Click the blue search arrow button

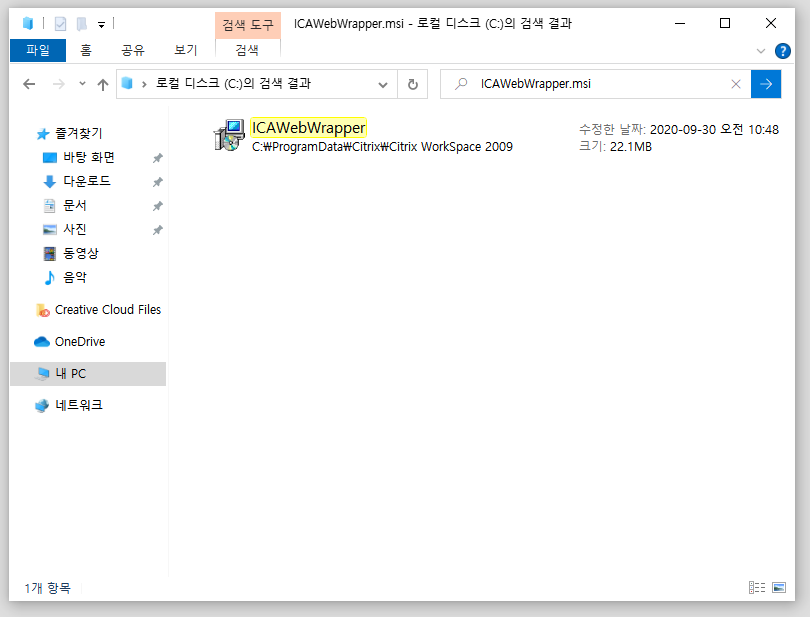(x=766, y=84)
